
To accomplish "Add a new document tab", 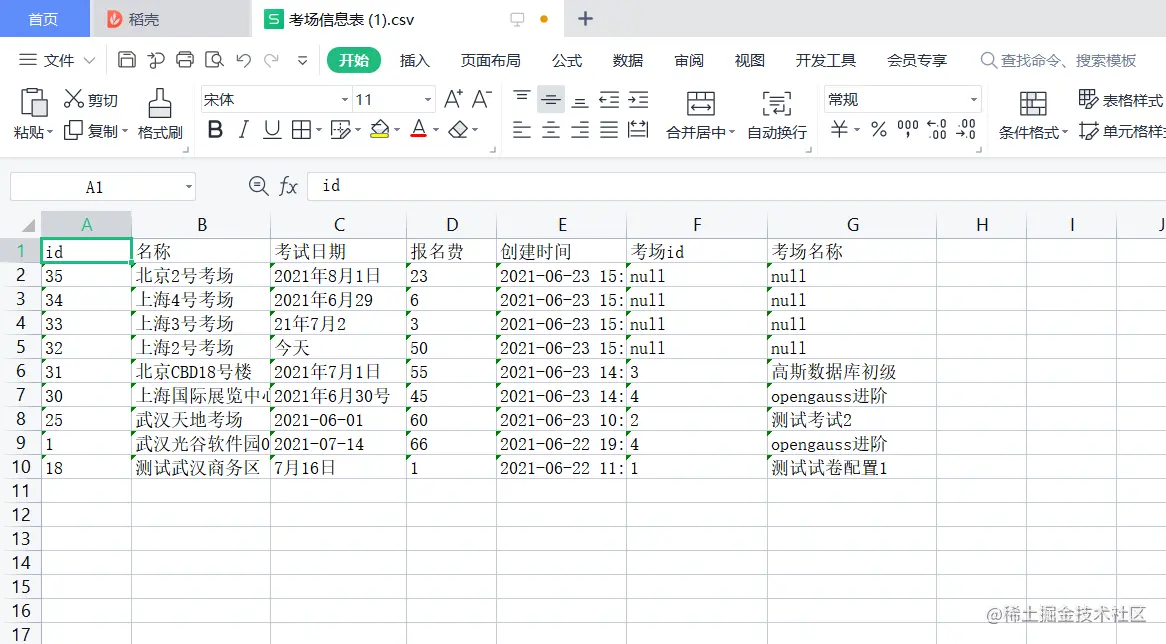I will click(x=585, y=19).
